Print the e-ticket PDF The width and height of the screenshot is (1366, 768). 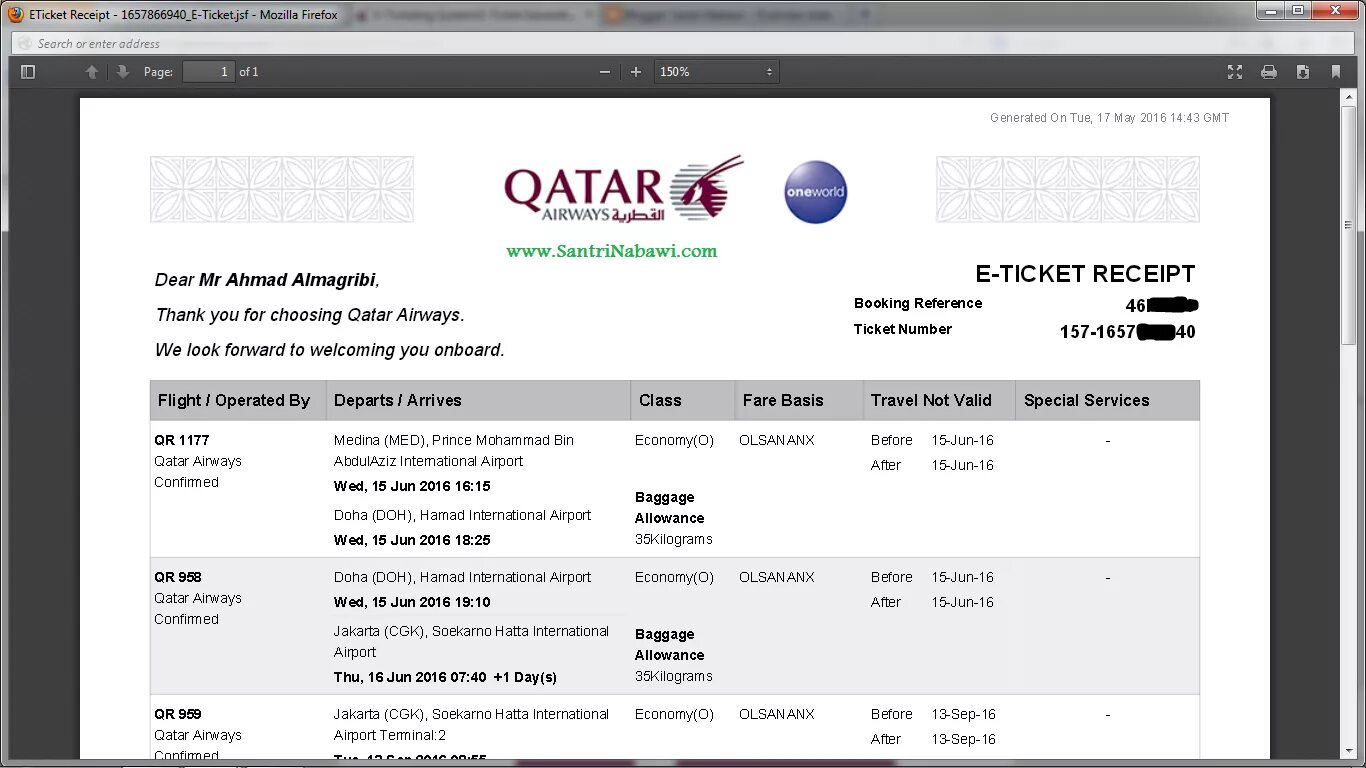[1269, 72]
